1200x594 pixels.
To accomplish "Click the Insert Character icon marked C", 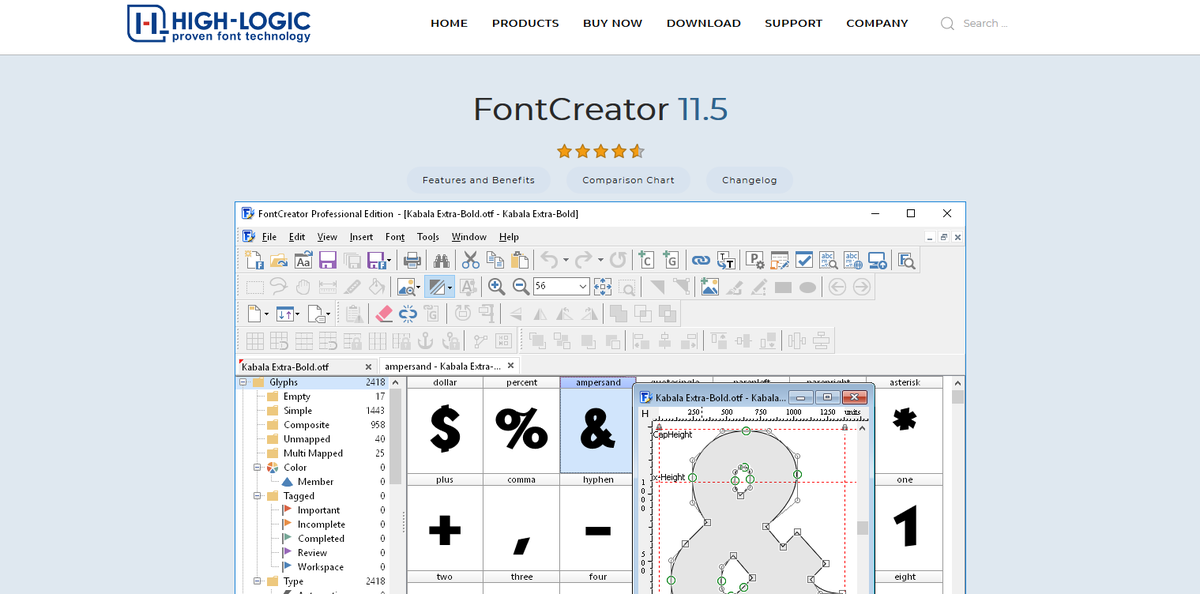I will 645,260.
